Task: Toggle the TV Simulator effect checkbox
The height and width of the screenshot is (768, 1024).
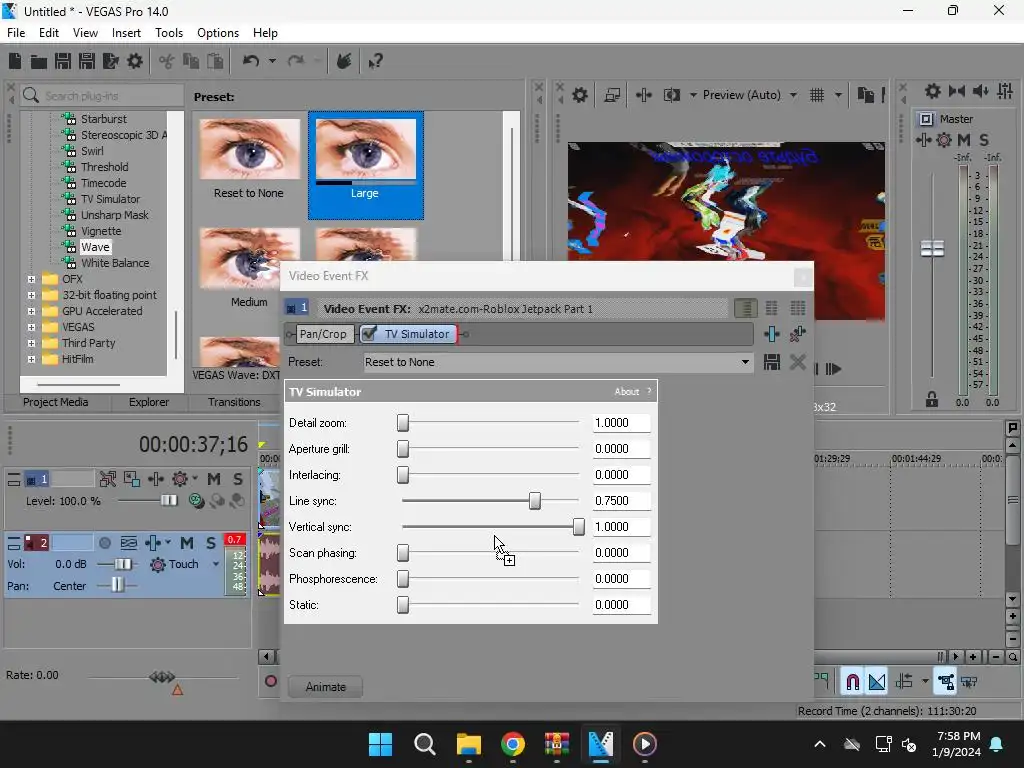Action: pos(369,334)
